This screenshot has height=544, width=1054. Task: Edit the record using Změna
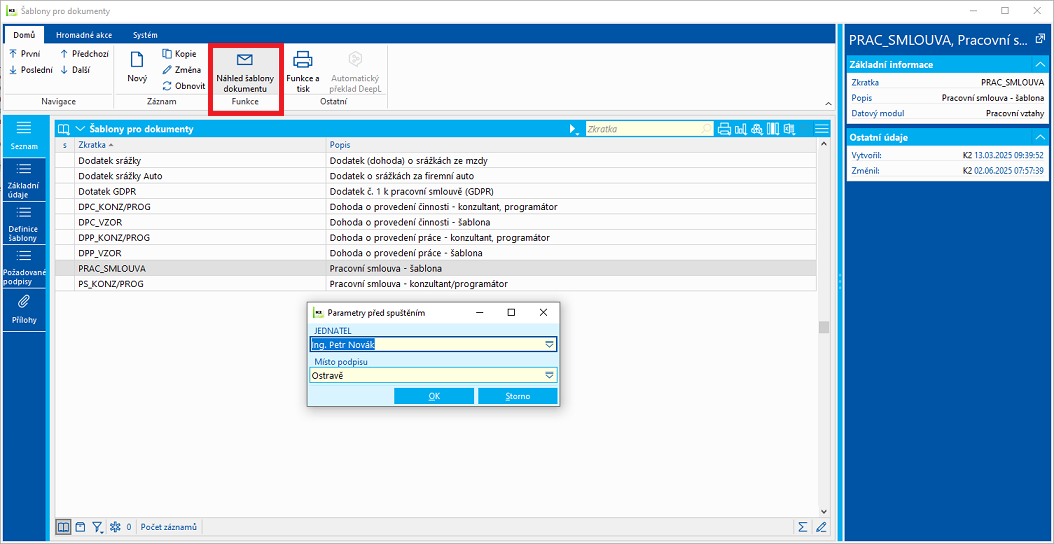click(x=181, y=69)
